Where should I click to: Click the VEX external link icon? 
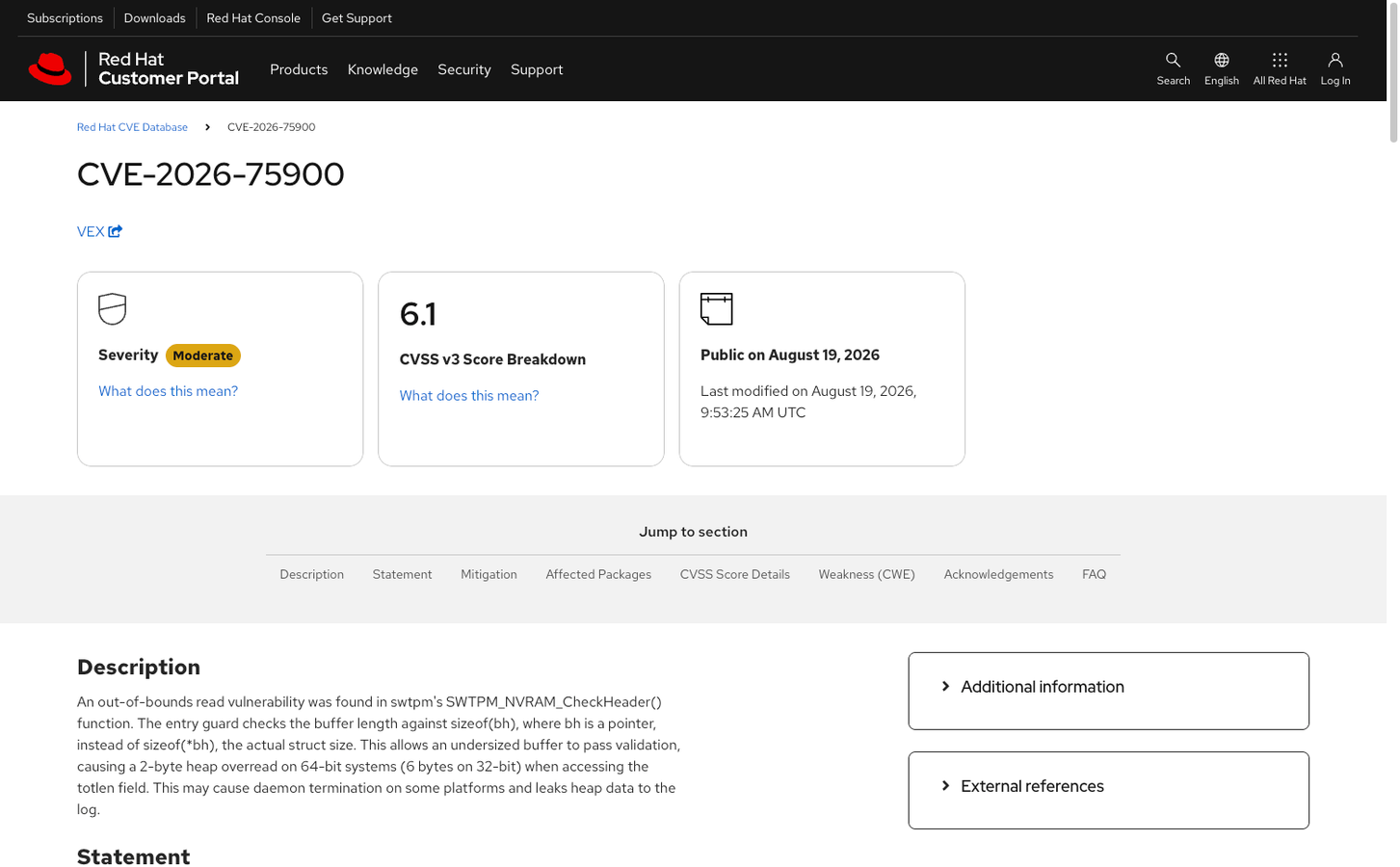tap(116, 231)
